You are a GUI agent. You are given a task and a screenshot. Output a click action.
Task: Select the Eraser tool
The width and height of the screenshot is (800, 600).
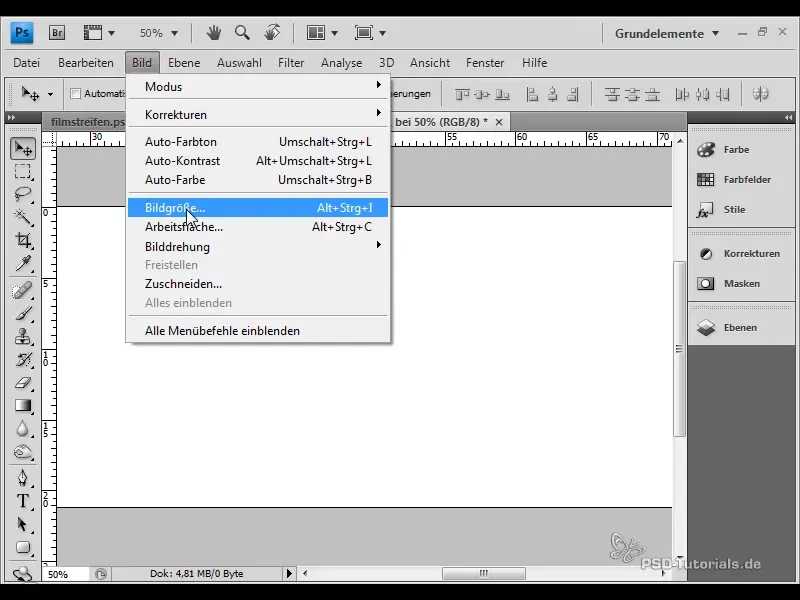pos(23,383)
